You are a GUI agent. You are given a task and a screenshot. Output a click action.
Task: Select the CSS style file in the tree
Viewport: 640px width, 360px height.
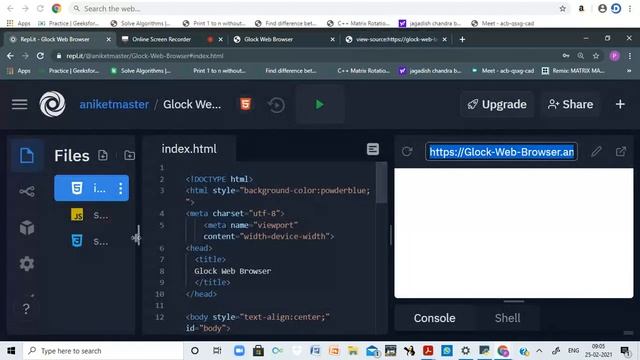coord(91,241)
